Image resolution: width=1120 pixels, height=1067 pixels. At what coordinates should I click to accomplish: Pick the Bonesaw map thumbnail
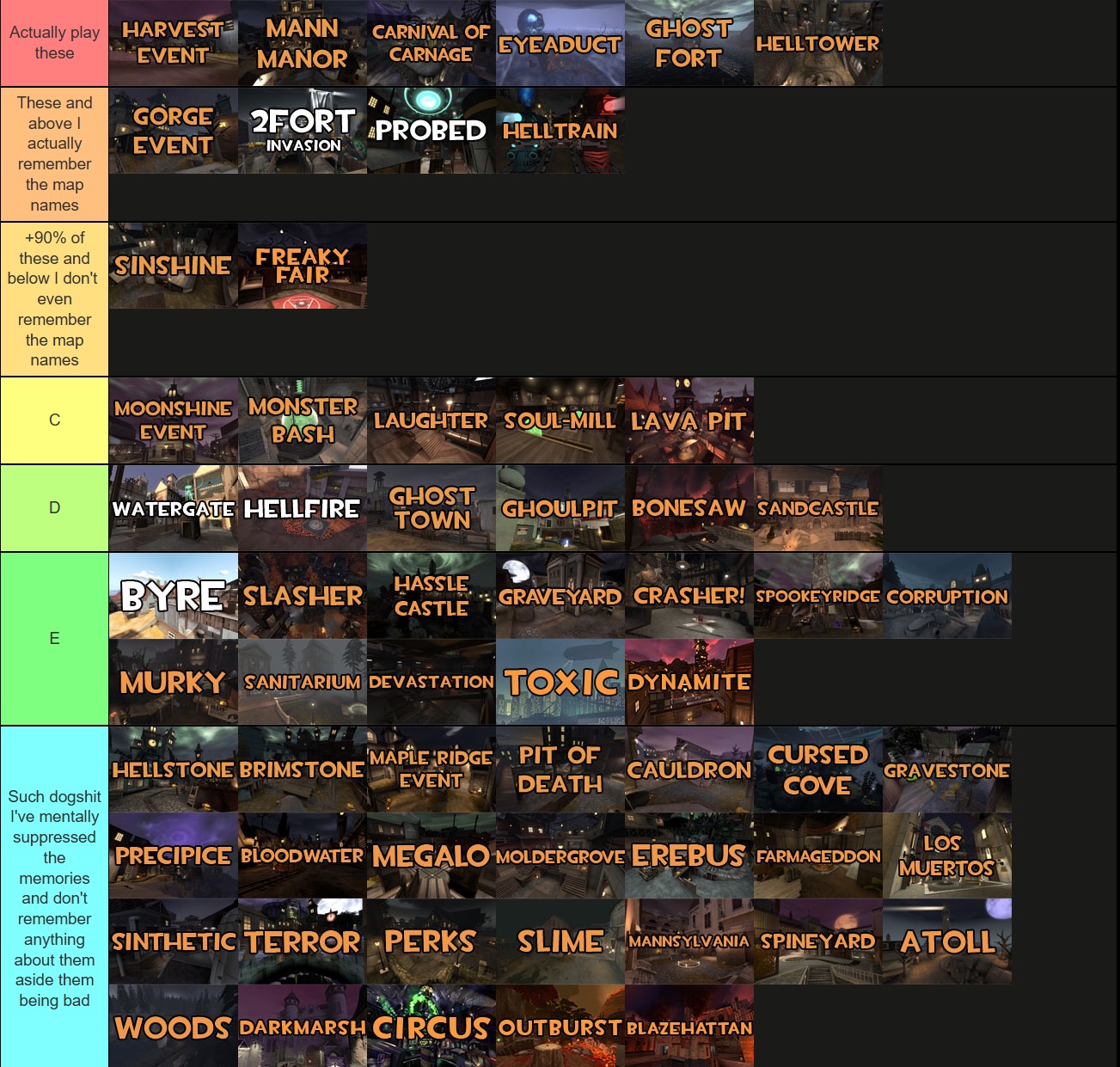click(x=689, y=508)
